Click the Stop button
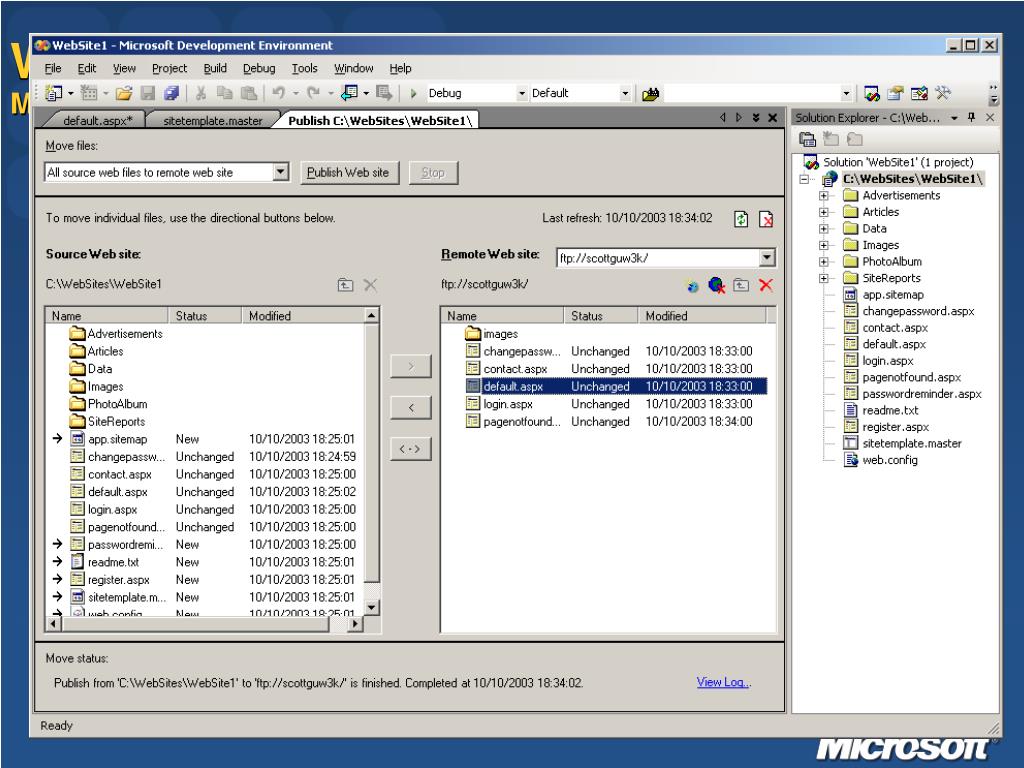 433,172
